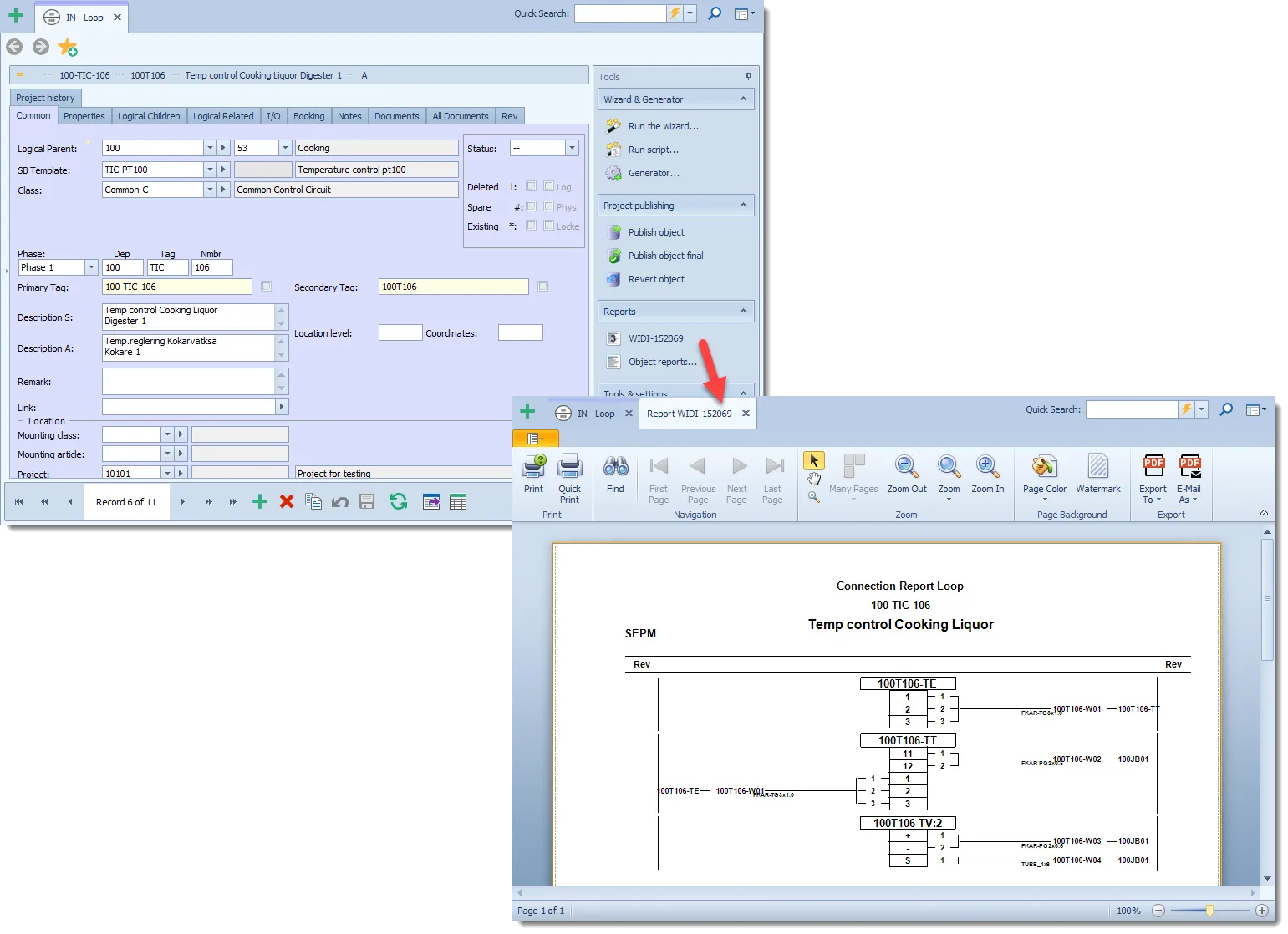
Task: Switch to the Properties tab
Action: [84, 116]
